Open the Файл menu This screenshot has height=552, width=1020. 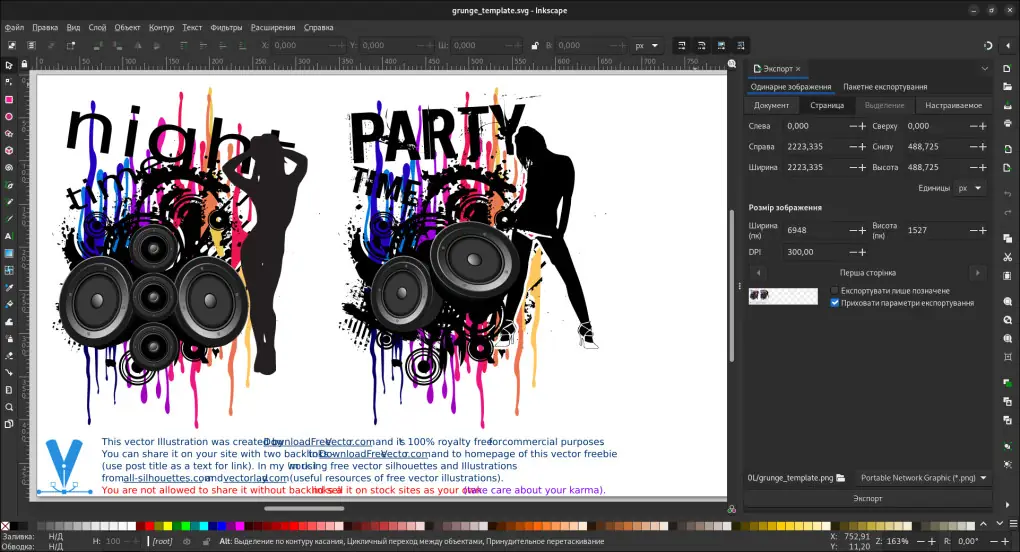tap(14, 27)
